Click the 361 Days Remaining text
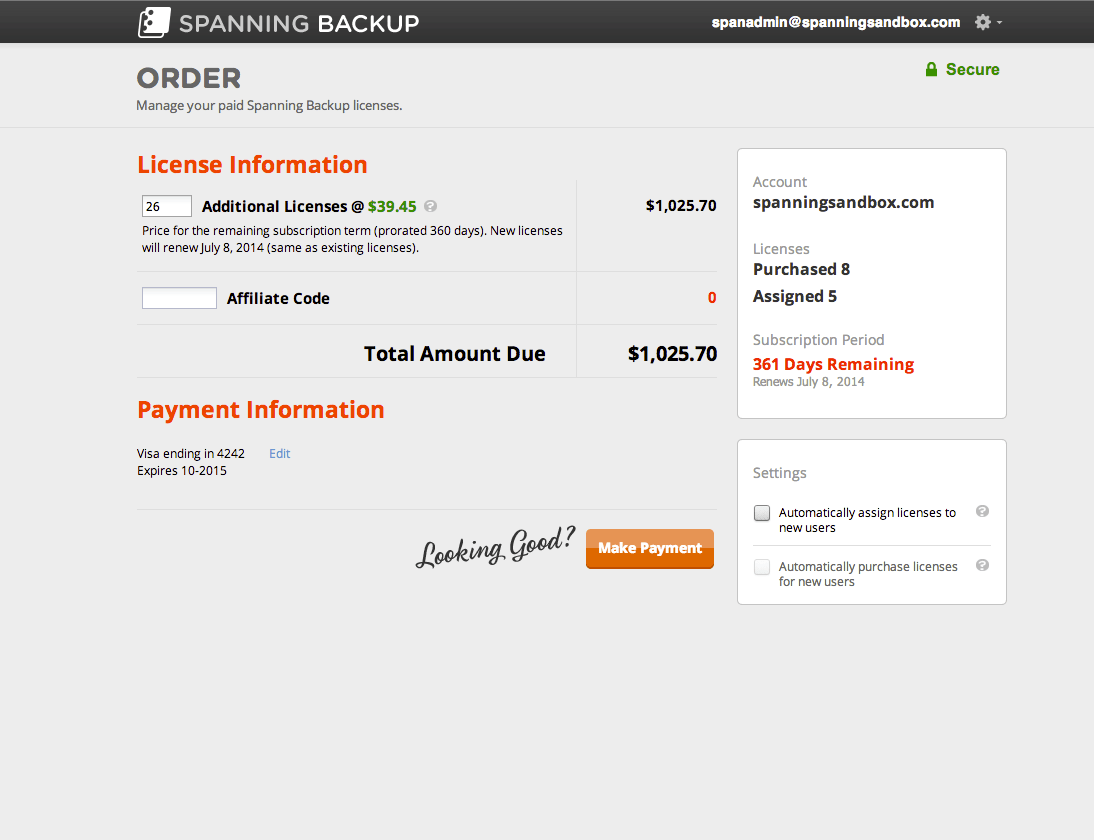The height and width of the screenshot is (840, 1094). coord(833,364)
